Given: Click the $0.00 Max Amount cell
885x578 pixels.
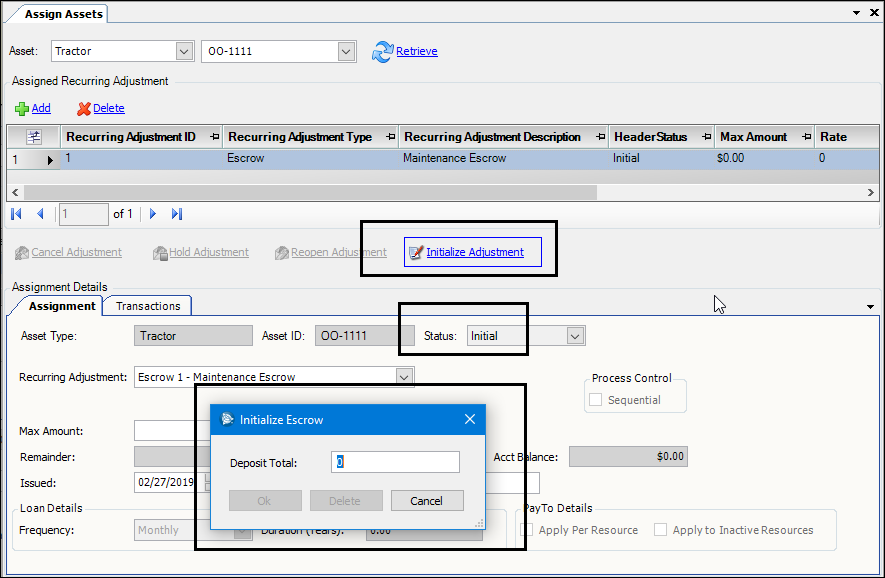Looking at the screenshot, I should pos(765,159).
